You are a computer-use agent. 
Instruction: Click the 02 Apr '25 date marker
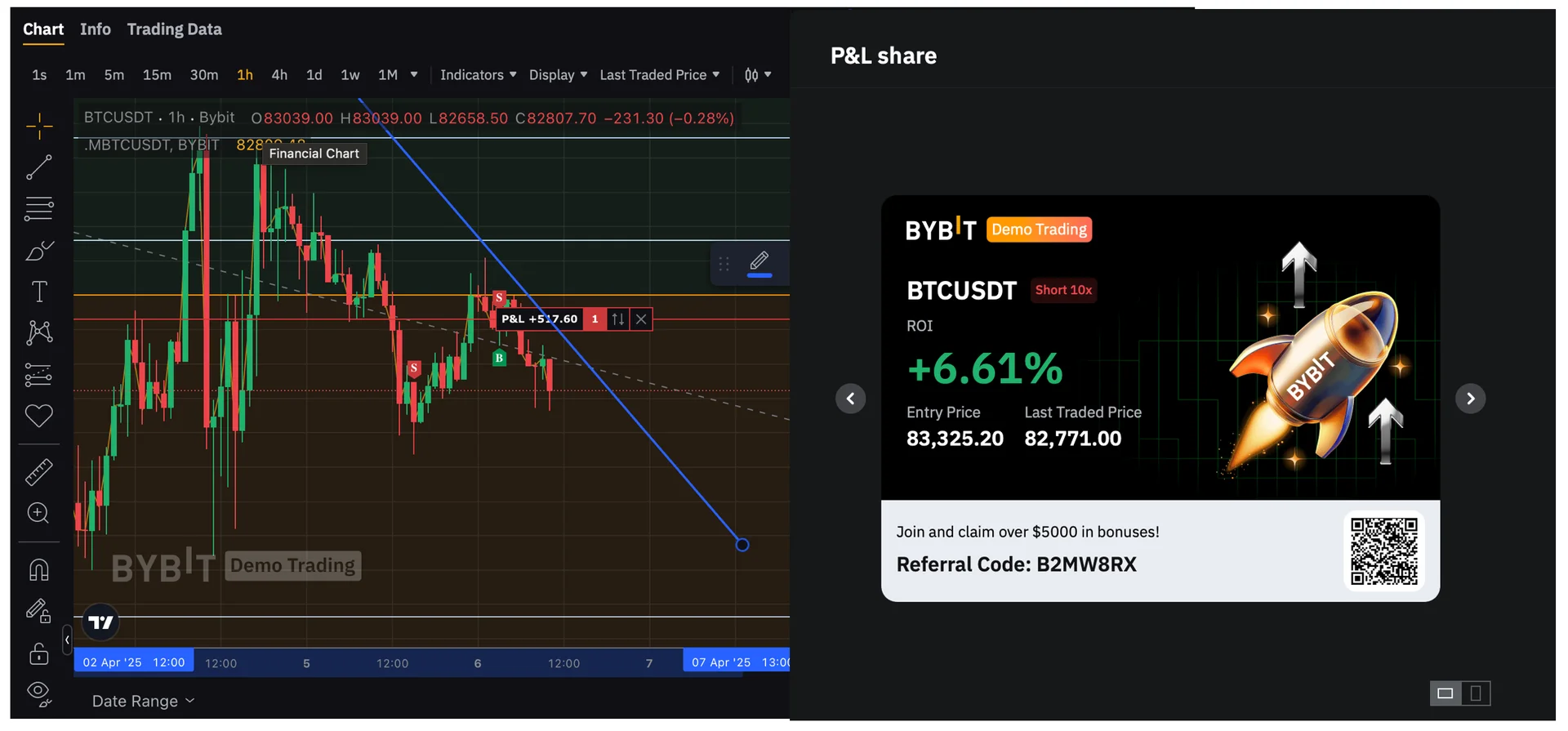(x=134, y=662)
